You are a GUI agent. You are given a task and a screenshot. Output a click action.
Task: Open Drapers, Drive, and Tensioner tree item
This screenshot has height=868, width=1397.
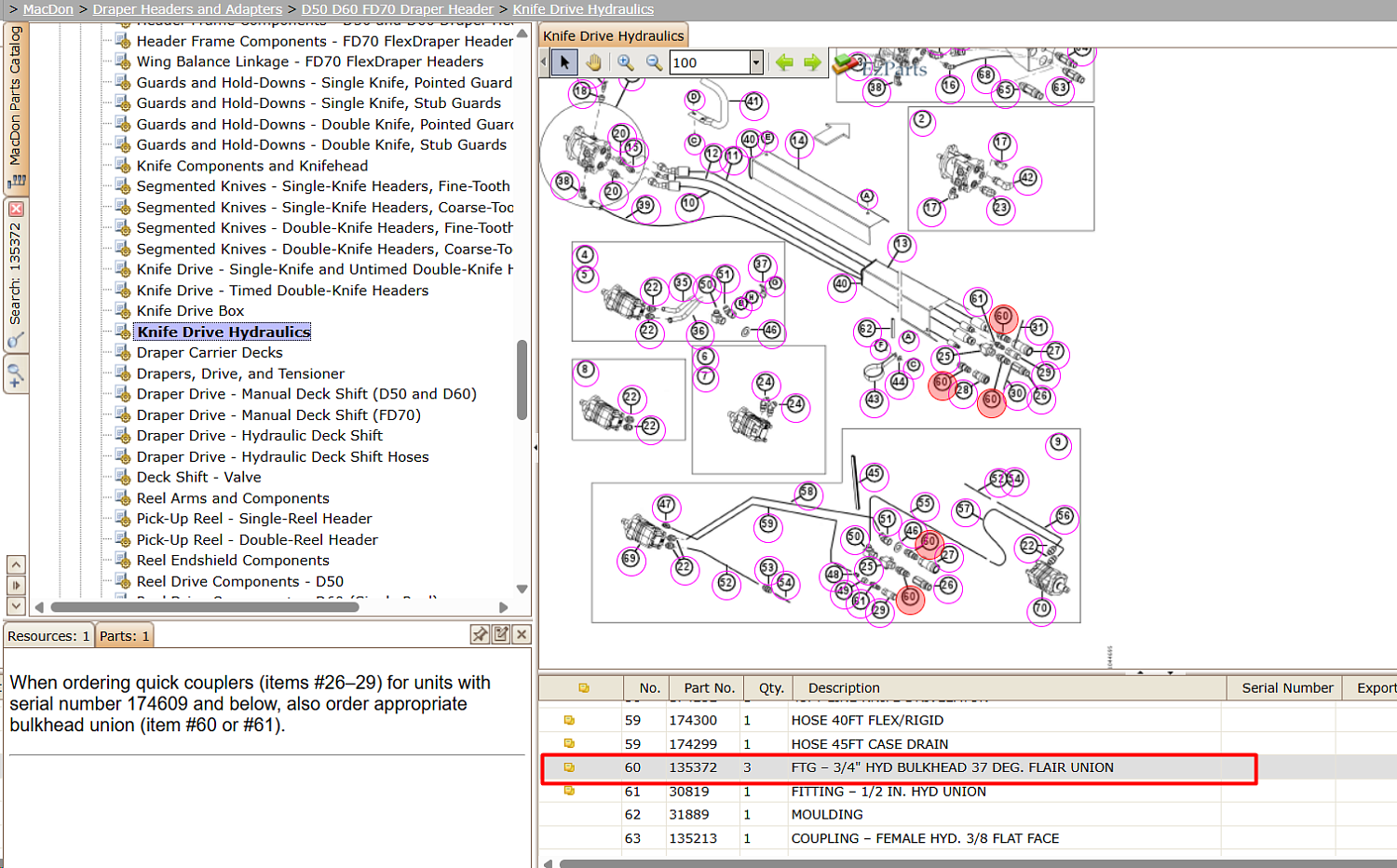click(x=240, y=373)
